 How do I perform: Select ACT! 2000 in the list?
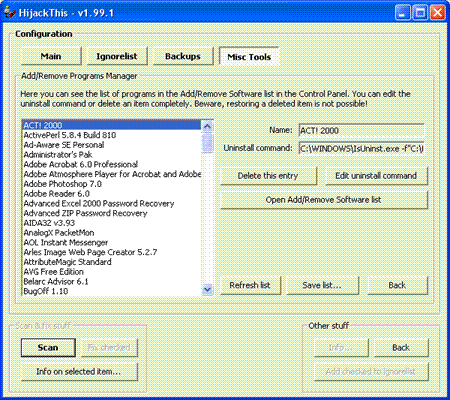tap(112, 125)
